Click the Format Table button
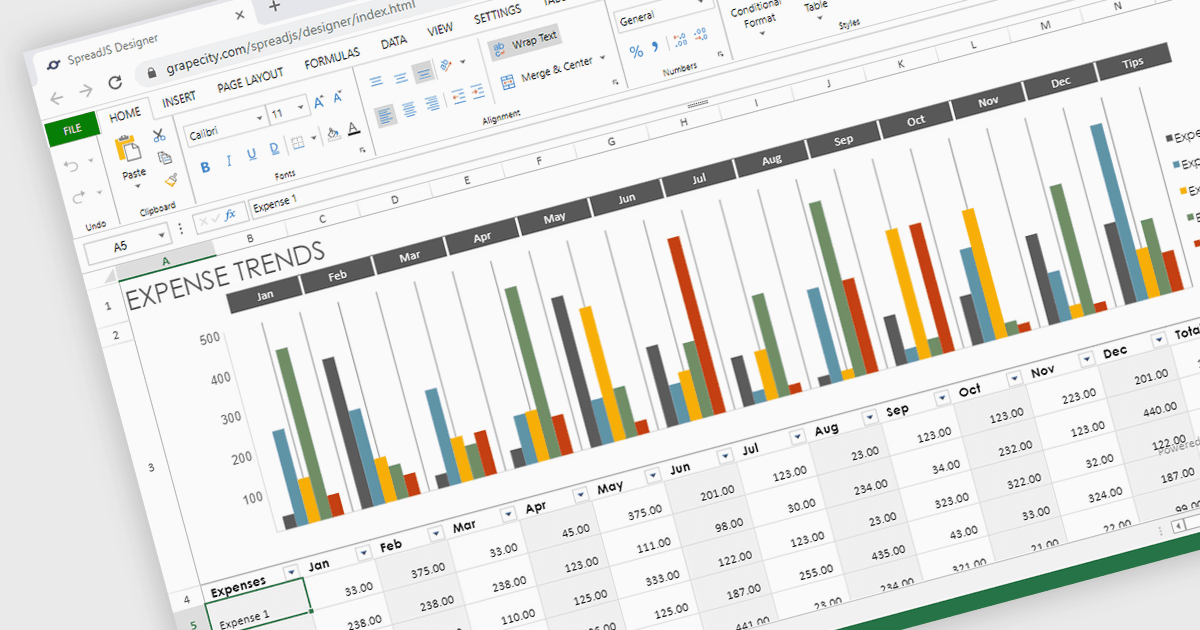Viewport: 1200px width, 630px height. point(815,8)
